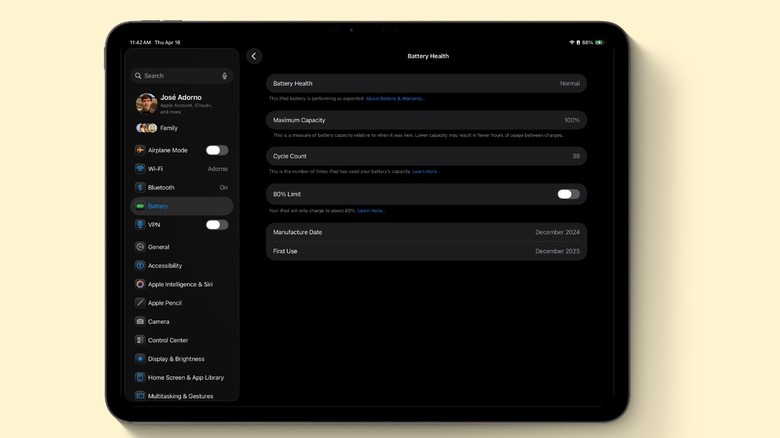Open Learn more link under Cycle Count
This screenshot has width=780, height=438.
click(426, 171)
